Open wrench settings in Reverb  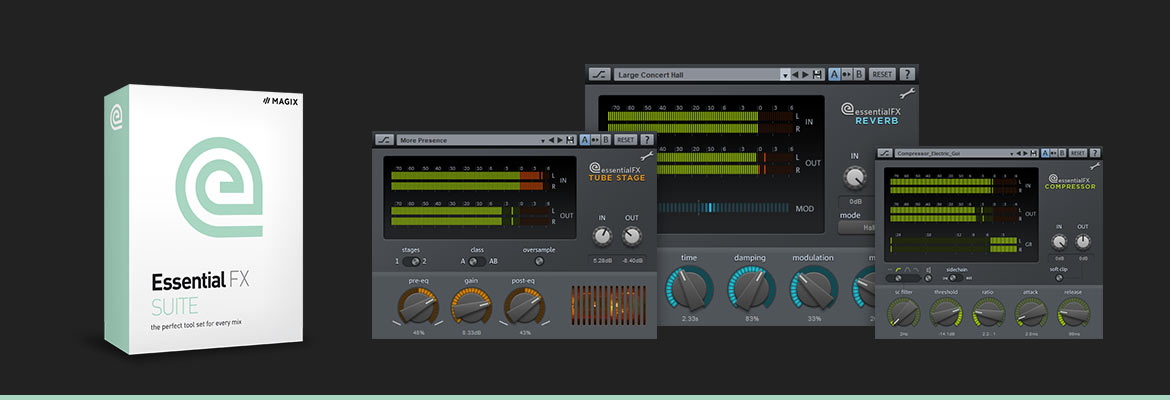point(907,94)
